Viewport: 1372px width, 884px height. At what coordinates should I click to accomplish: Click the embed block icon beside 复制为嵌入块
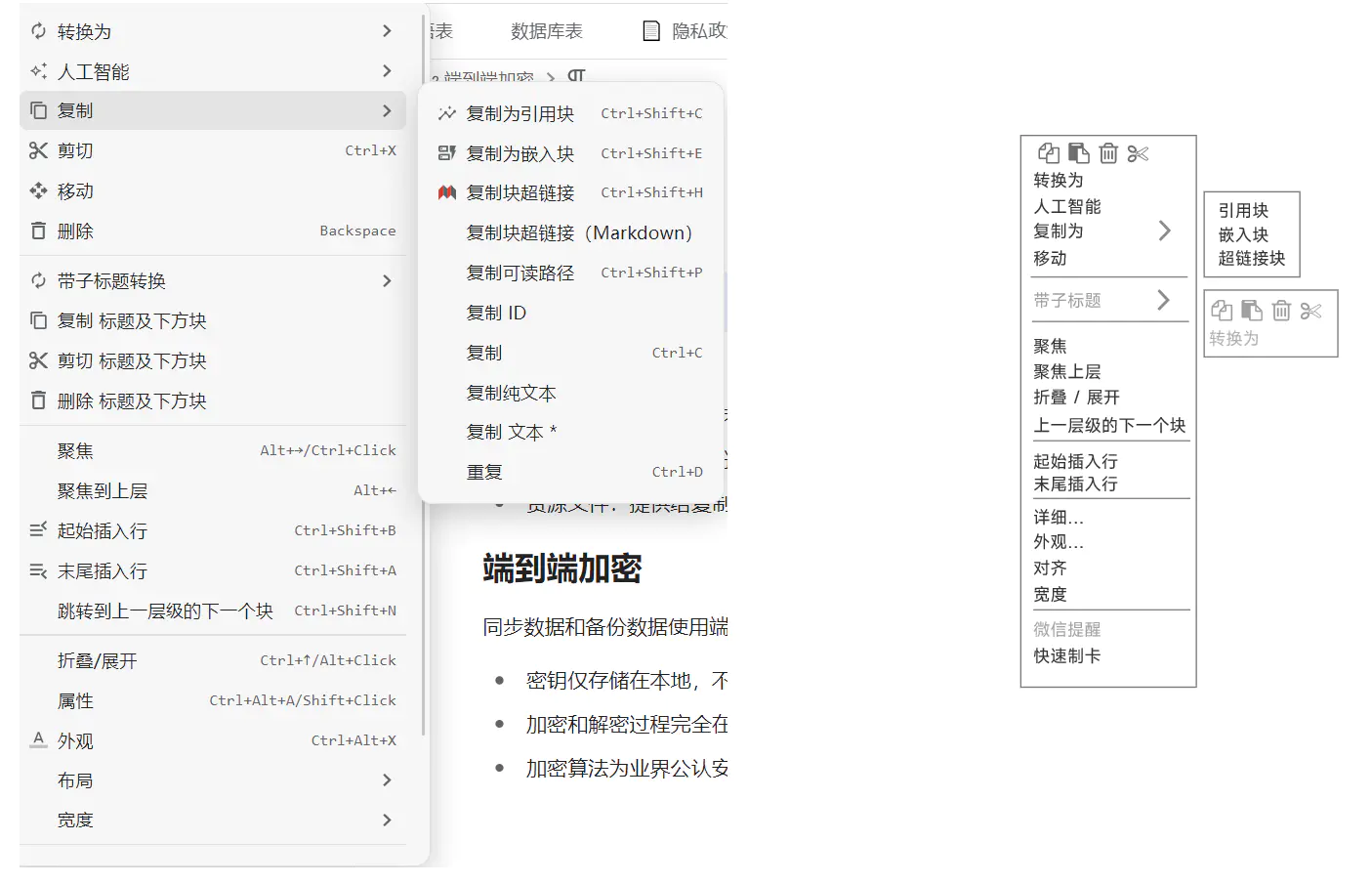446,153
